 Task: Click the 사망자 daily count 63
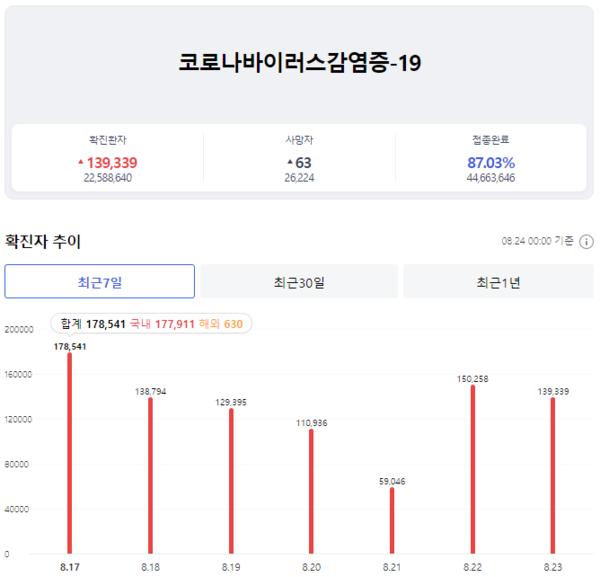303,163
